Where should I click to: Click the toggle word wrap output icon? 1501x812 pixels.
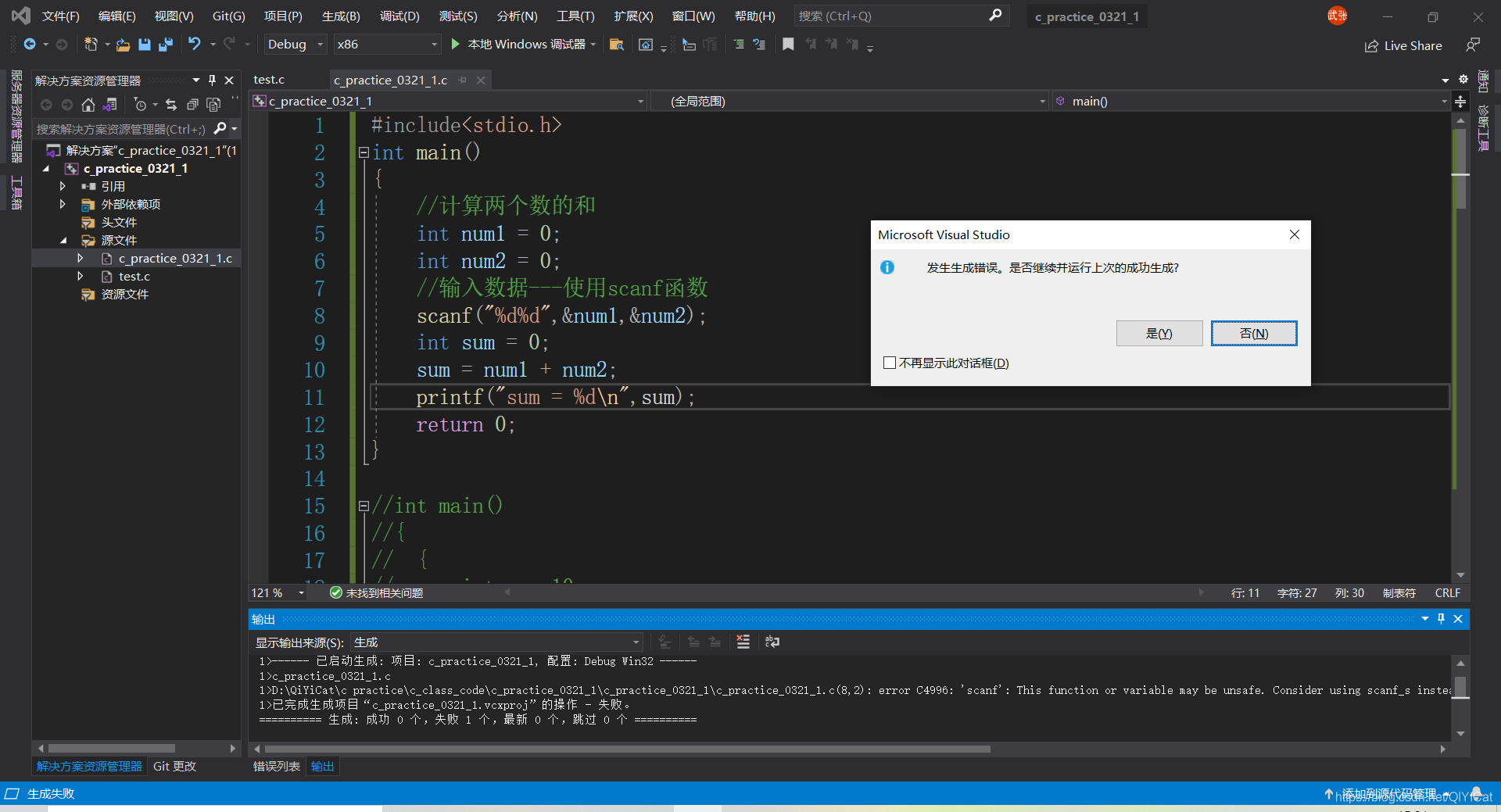point(772,642)
